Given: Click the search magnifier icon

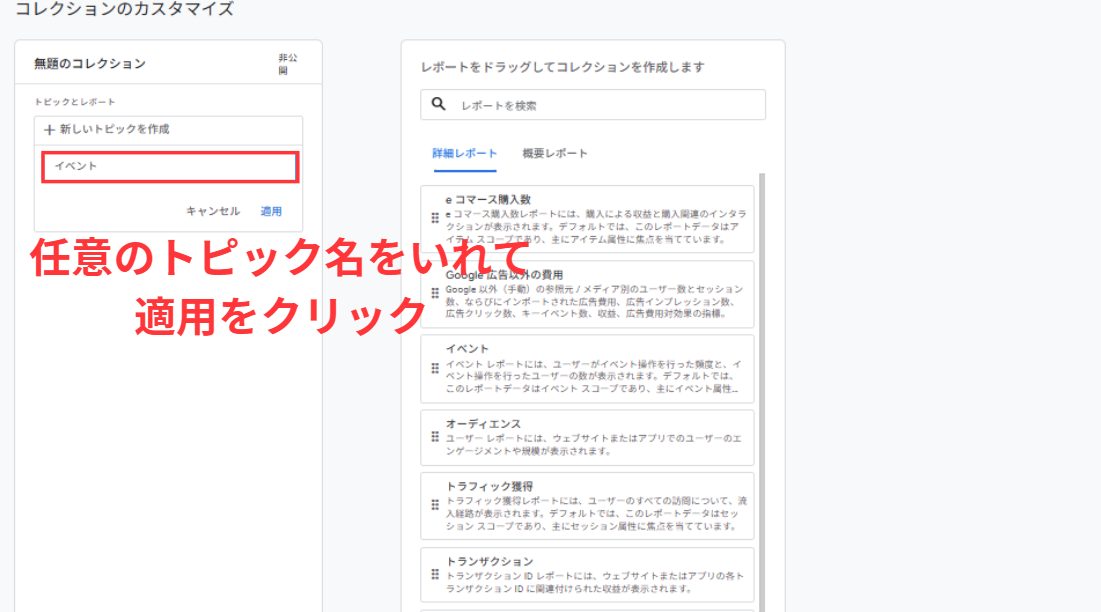Looking at the screenshot, I should pos(438,104).
